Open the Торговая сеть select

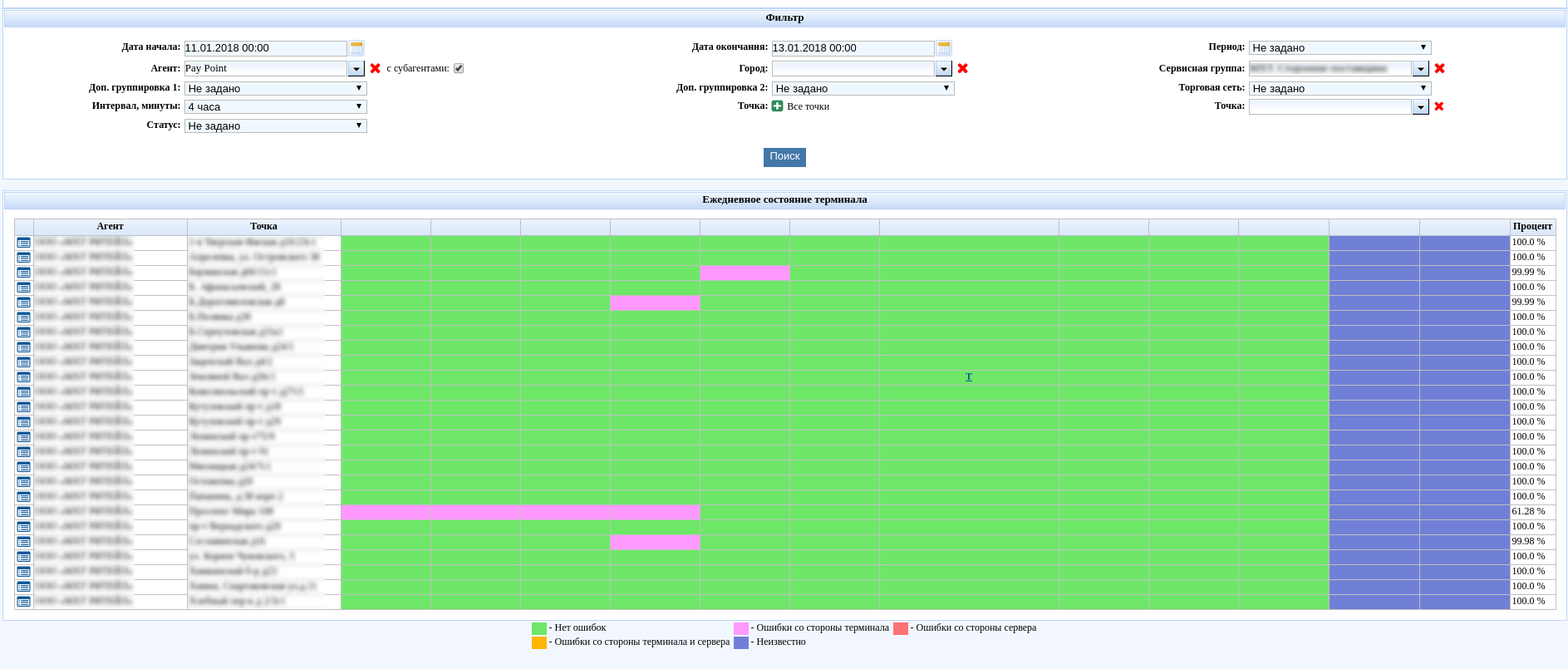[x=1340, y=88]
